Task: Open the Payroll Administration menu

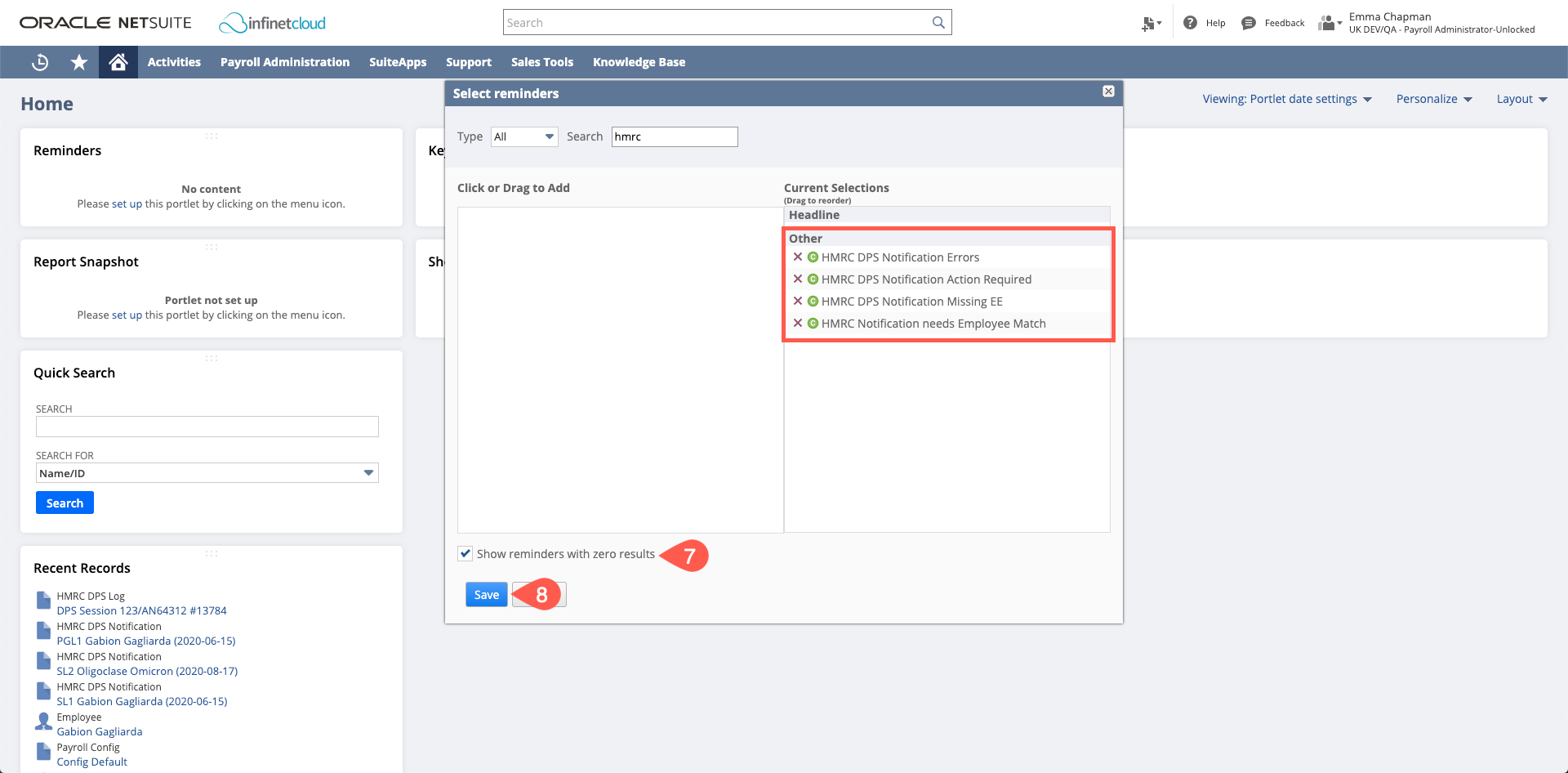Action: point(284,62)
